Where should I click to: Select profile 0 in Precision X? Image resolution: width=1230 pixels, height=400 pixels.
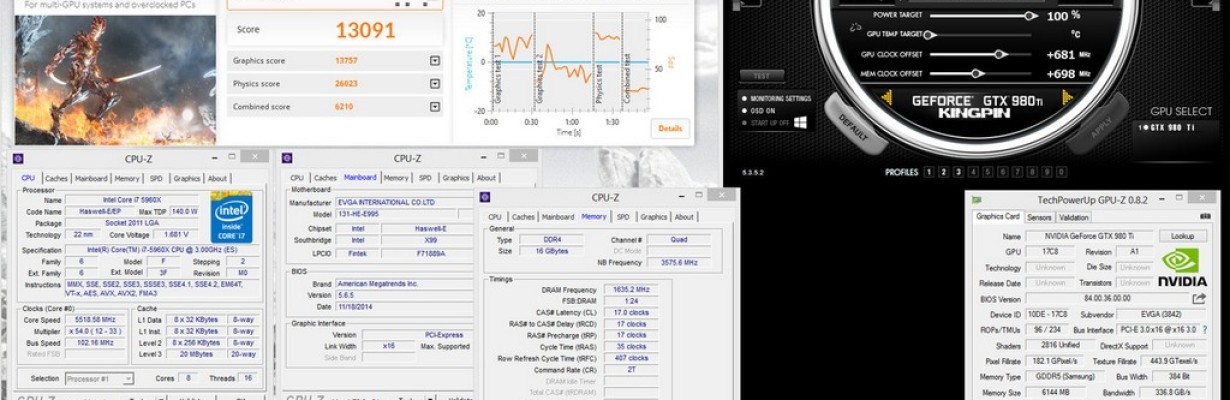click(x=1062, y=172)
